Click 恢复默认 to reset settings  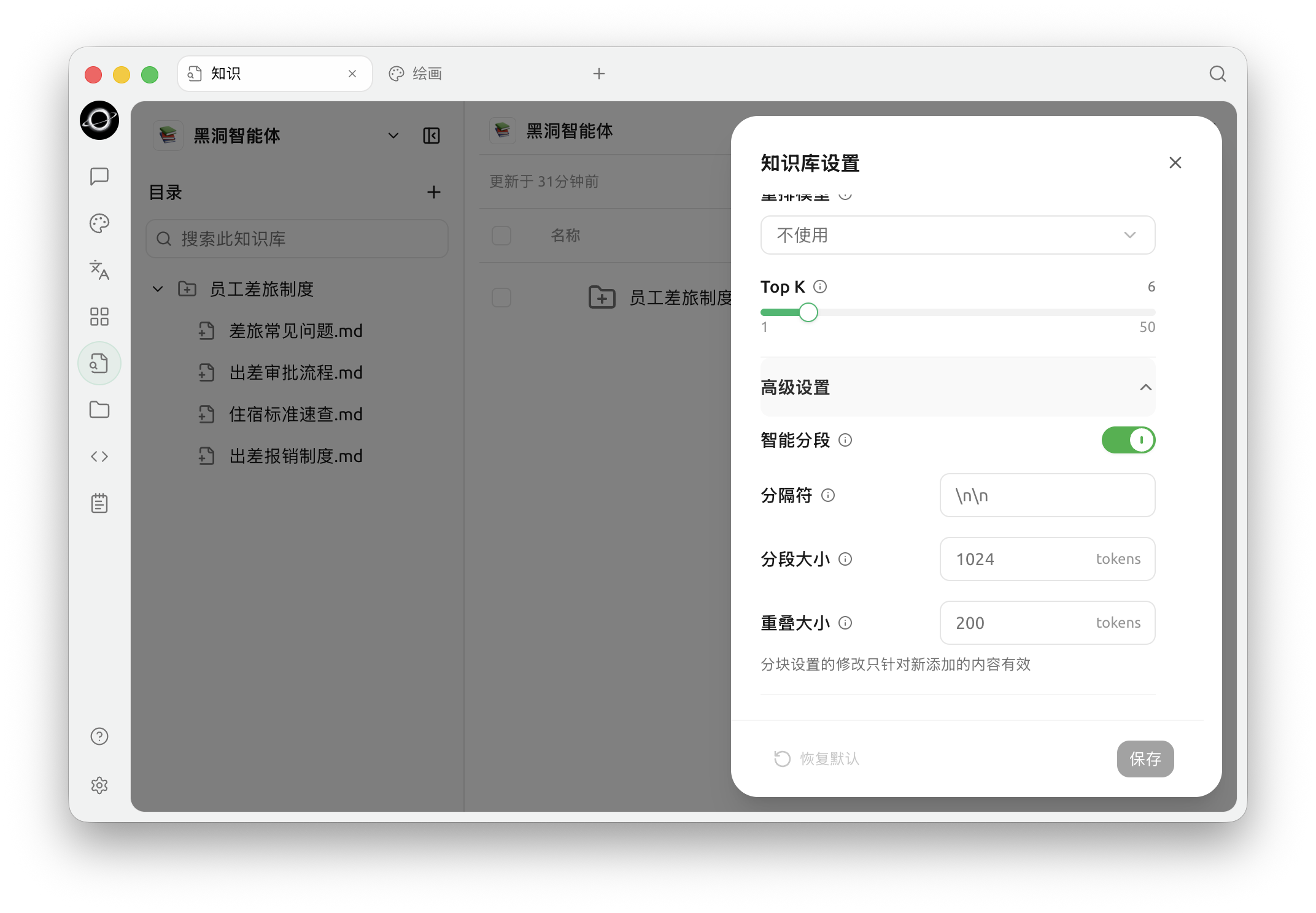coord(816,759)
